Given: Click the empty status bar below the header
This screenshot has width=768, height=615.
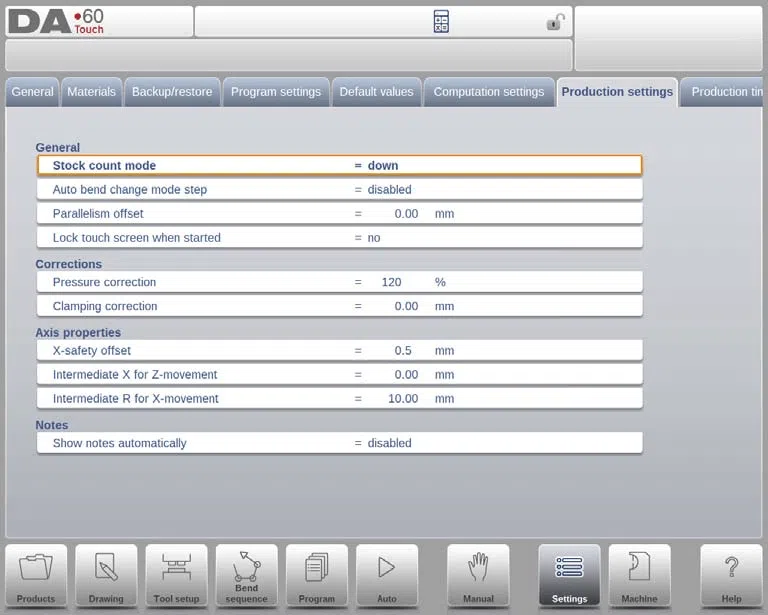Looking at the screenshot, I should (288, 55).
